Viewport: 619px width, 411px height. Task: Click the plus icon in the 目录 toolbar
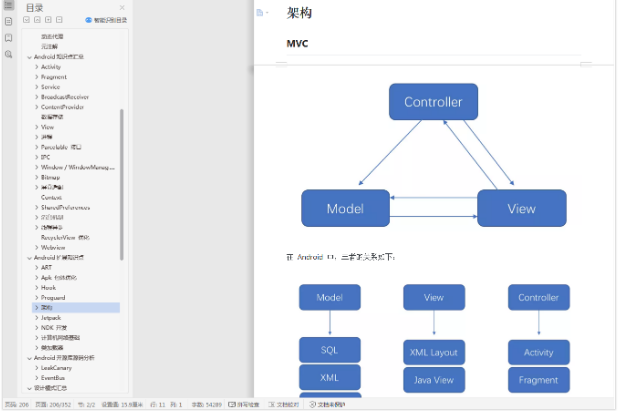coord(48,20)
